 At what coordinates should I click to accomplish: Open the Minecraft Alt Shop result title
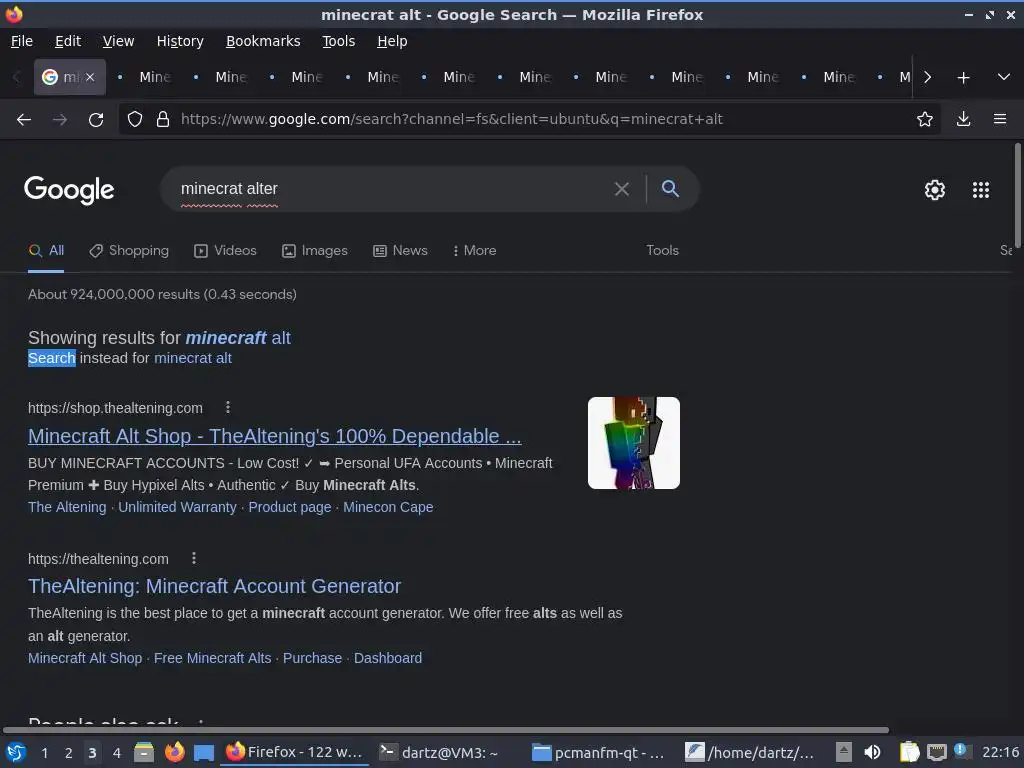275,436
